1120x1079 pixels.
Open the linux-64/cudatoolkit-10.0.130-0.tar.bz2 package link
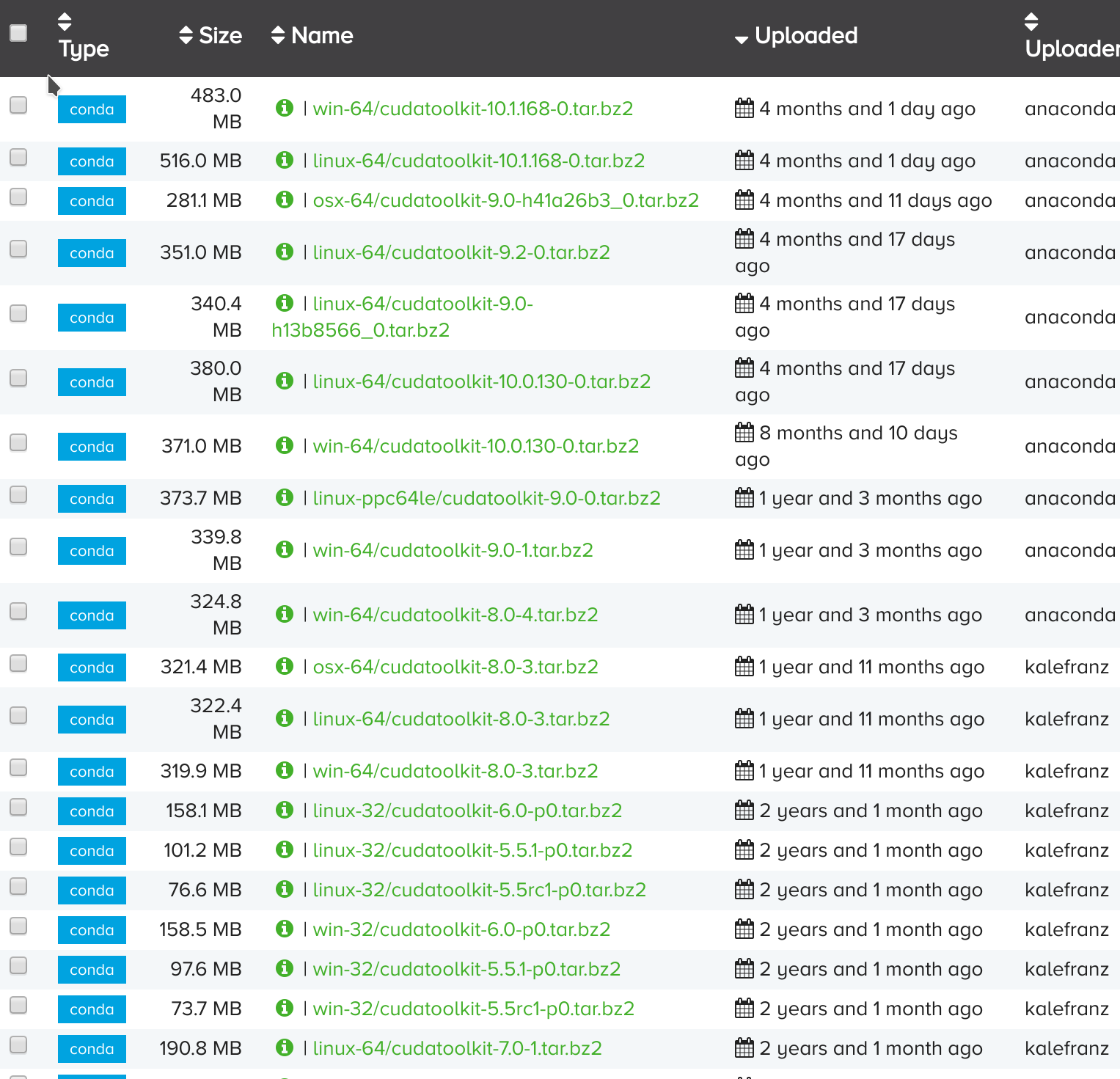(x=482, y=381)
